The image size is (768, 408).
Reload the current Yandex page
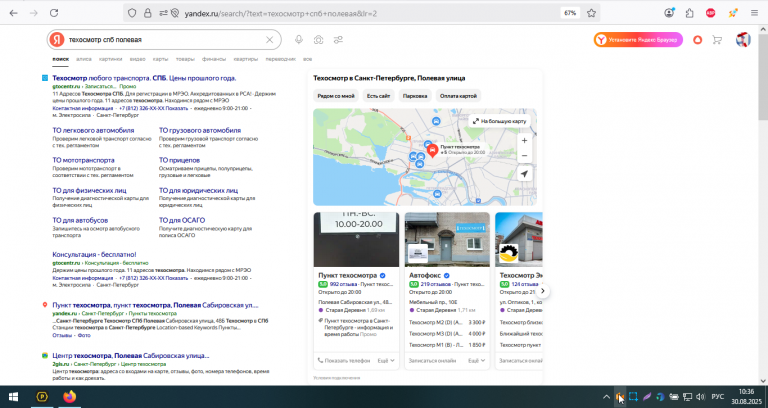54,13
